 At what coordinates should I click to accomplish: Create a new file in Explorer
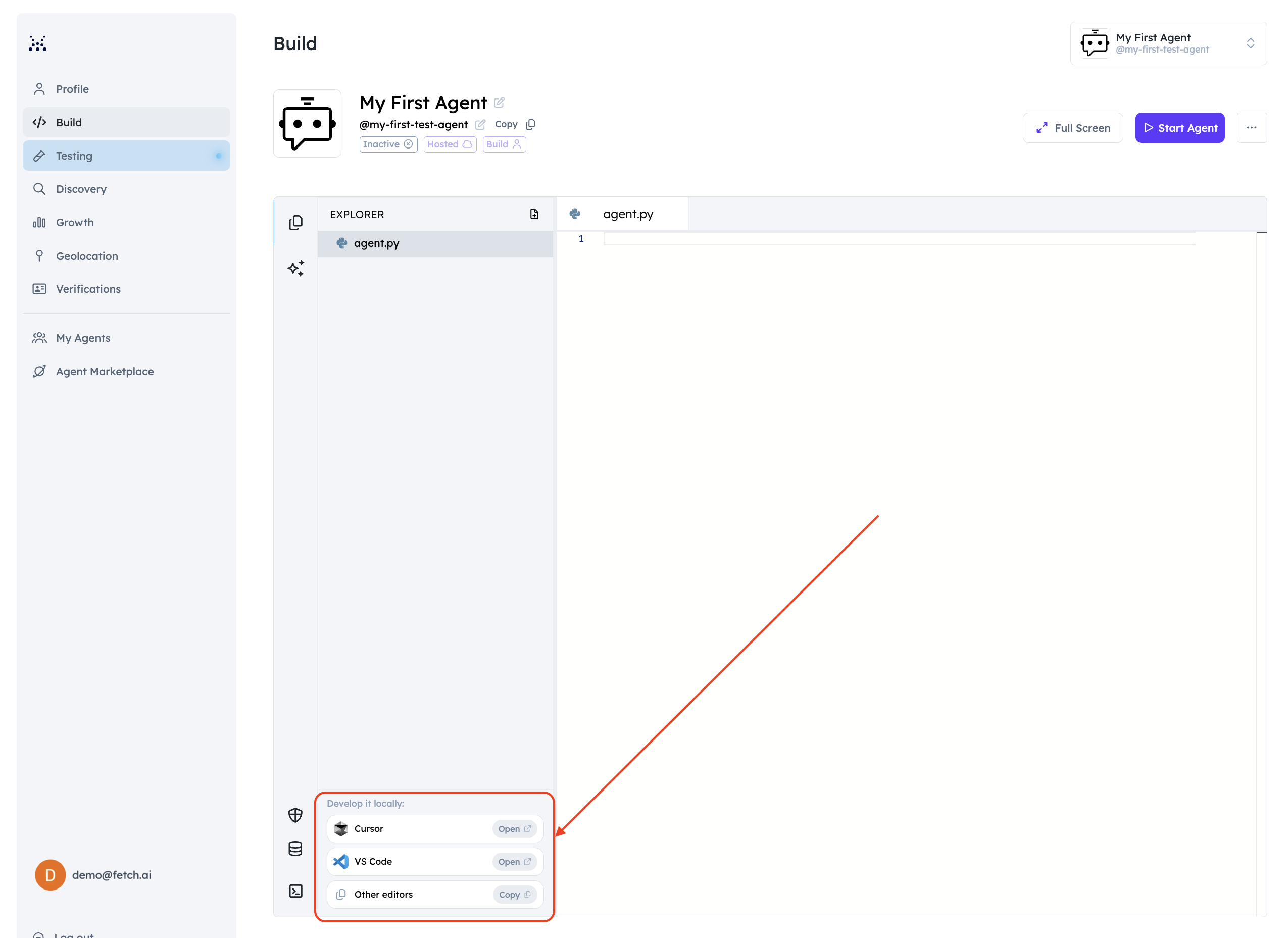[534, 214]
